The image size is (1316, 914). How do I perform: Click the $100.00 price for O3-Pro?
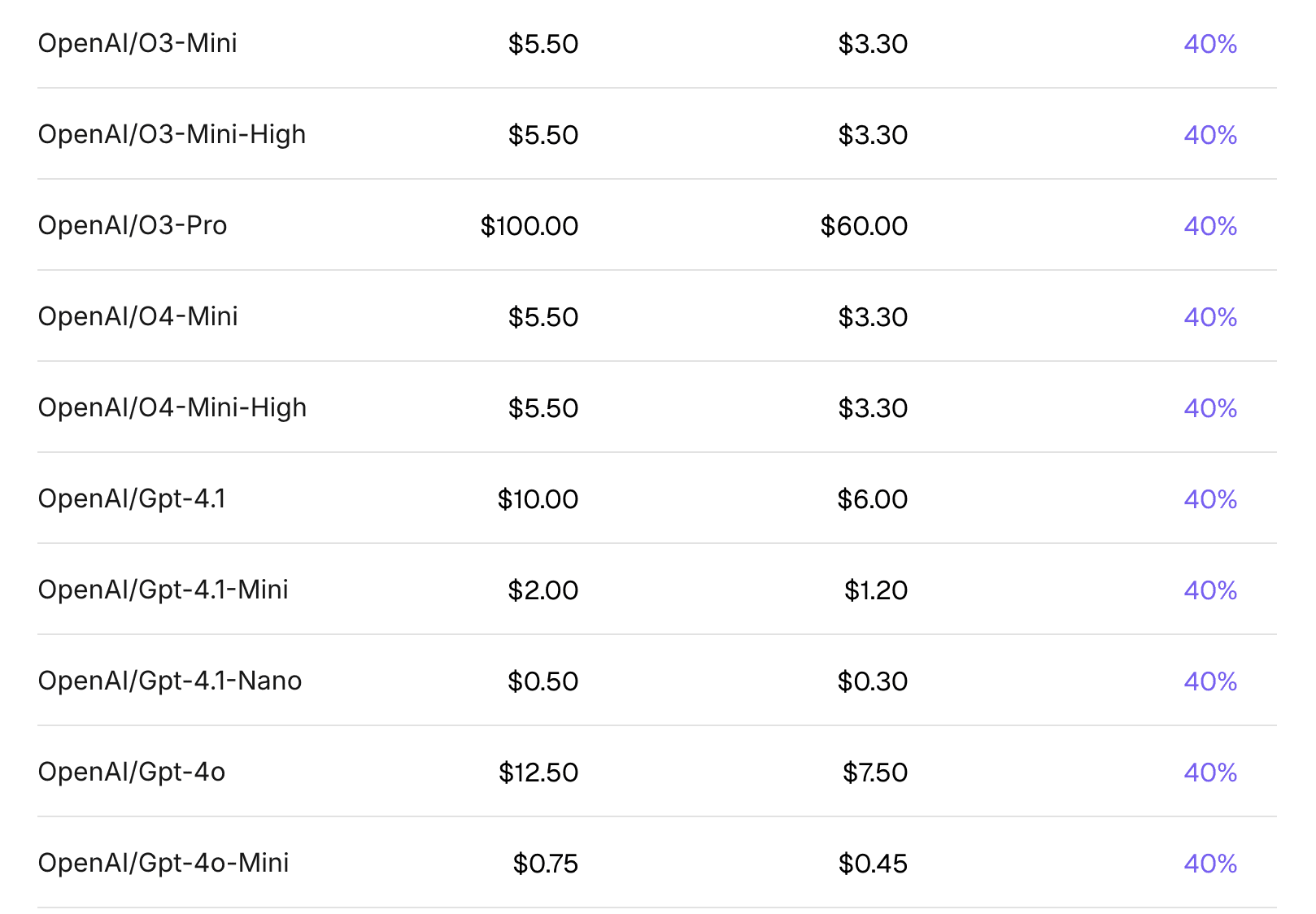coord(529,226)
